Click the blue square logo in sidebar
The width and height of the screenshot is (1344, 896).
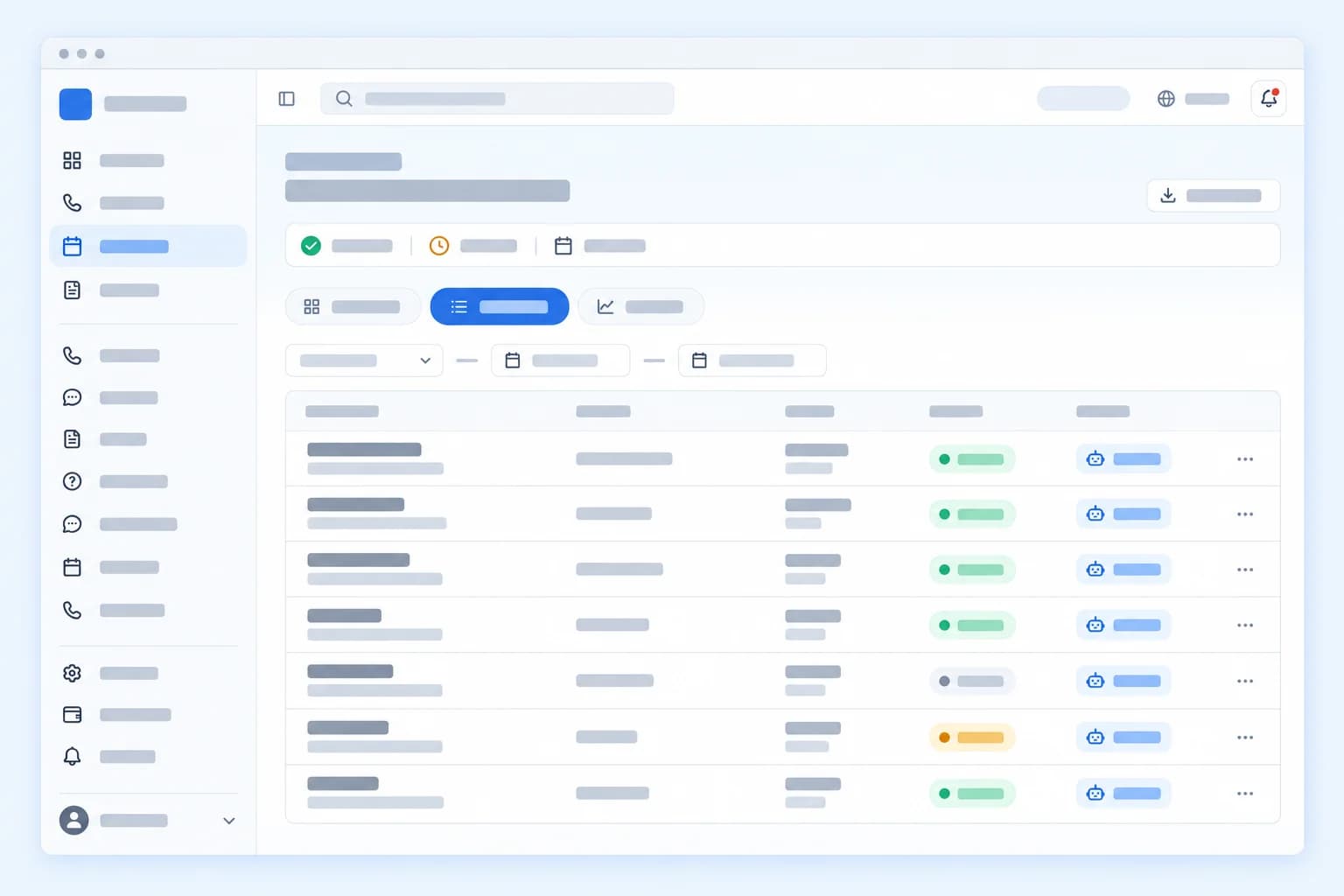point(75,104)
